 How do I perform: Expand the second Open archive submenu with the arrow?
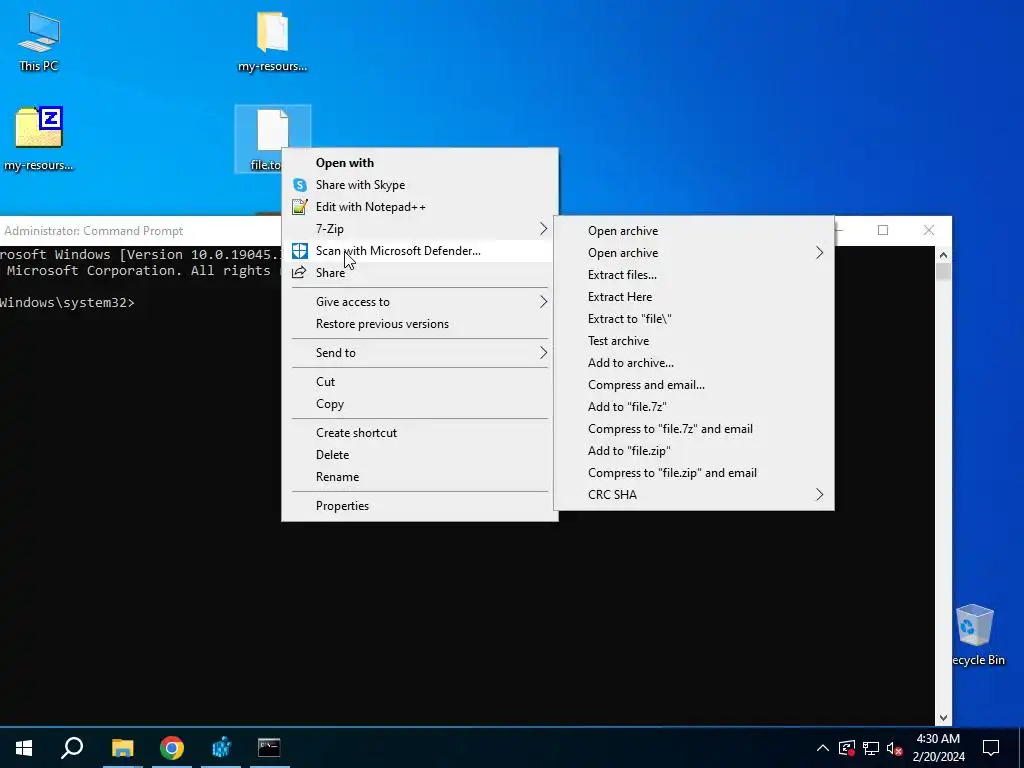tap(694, 253)
